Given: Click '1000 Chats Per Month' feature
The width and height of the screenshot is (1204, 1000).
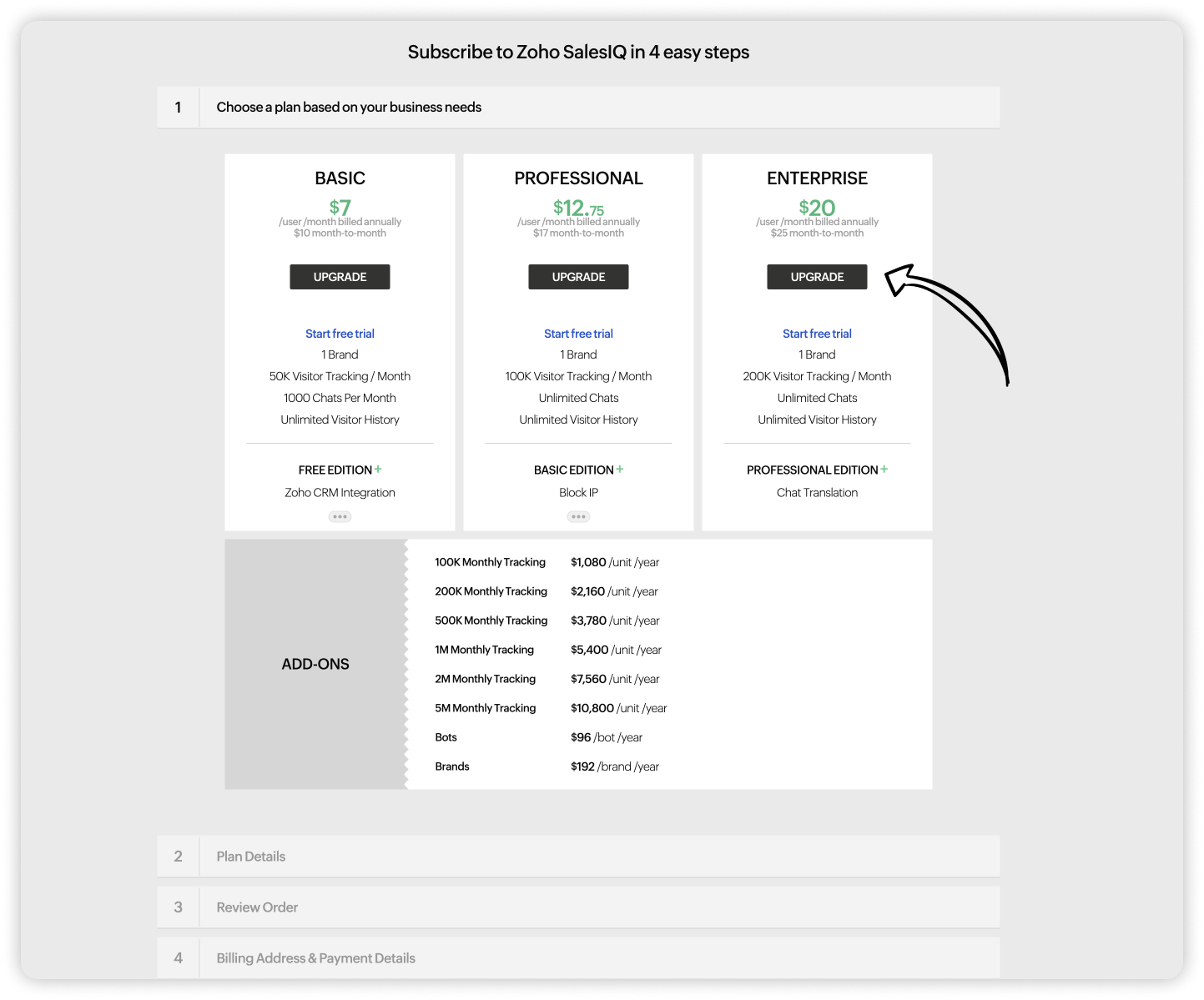Looking at the screenshot, I should pos(340,398).
